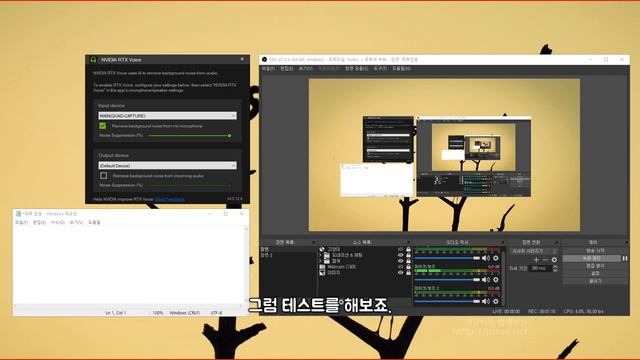Toggle studio mode button below recording
The image size is (640, 360).
point(595,266)
